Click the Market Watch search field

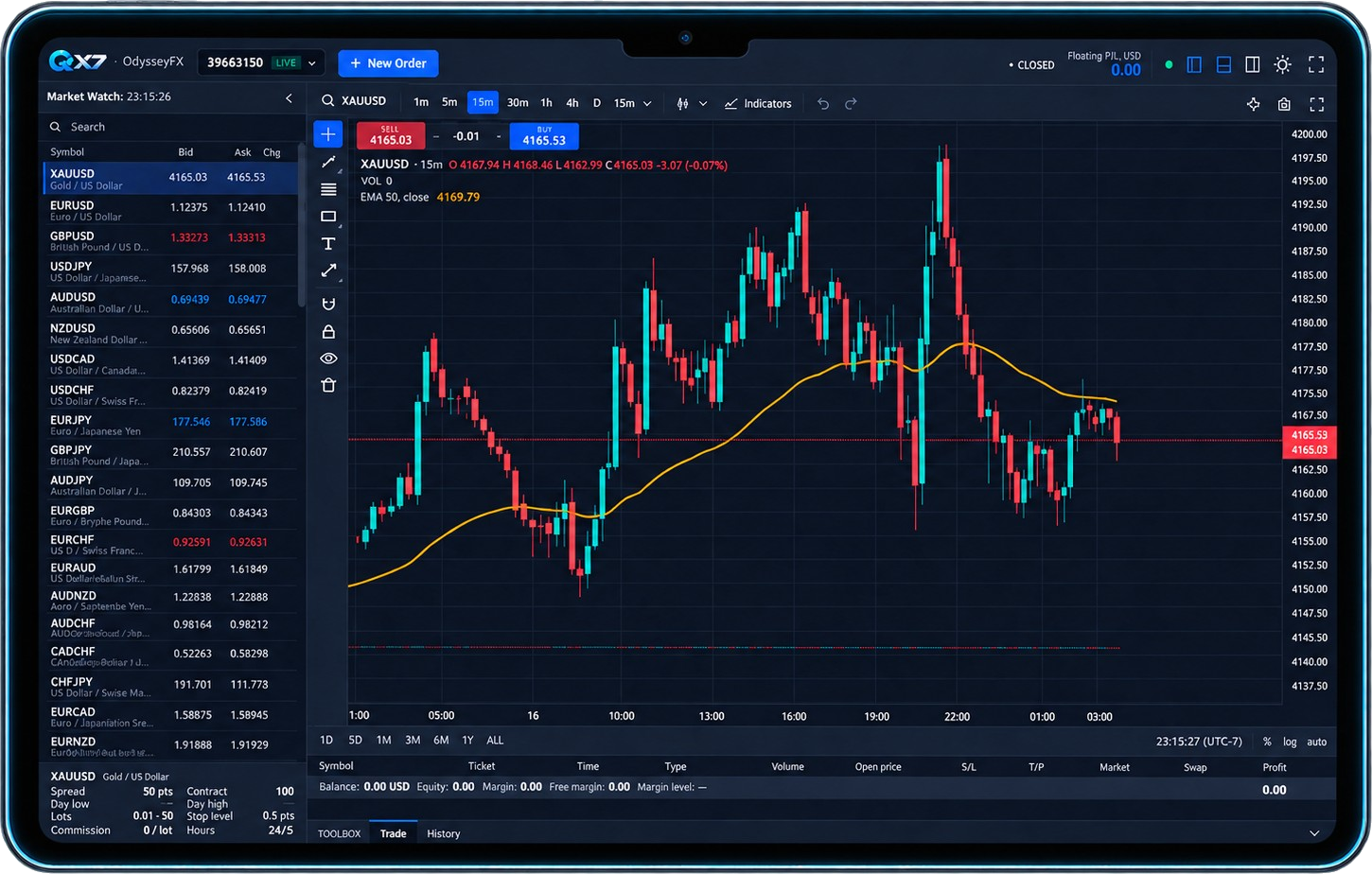pyautogui.click(x=170, y=127)
